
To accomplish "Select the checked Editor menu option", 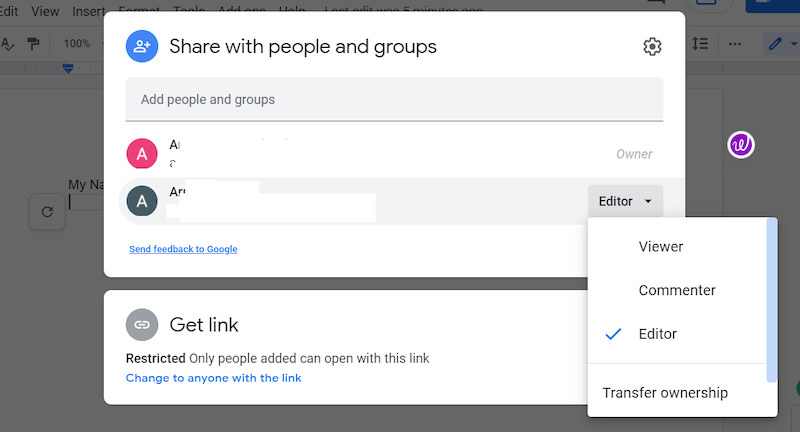I will (x=677, y=334).
